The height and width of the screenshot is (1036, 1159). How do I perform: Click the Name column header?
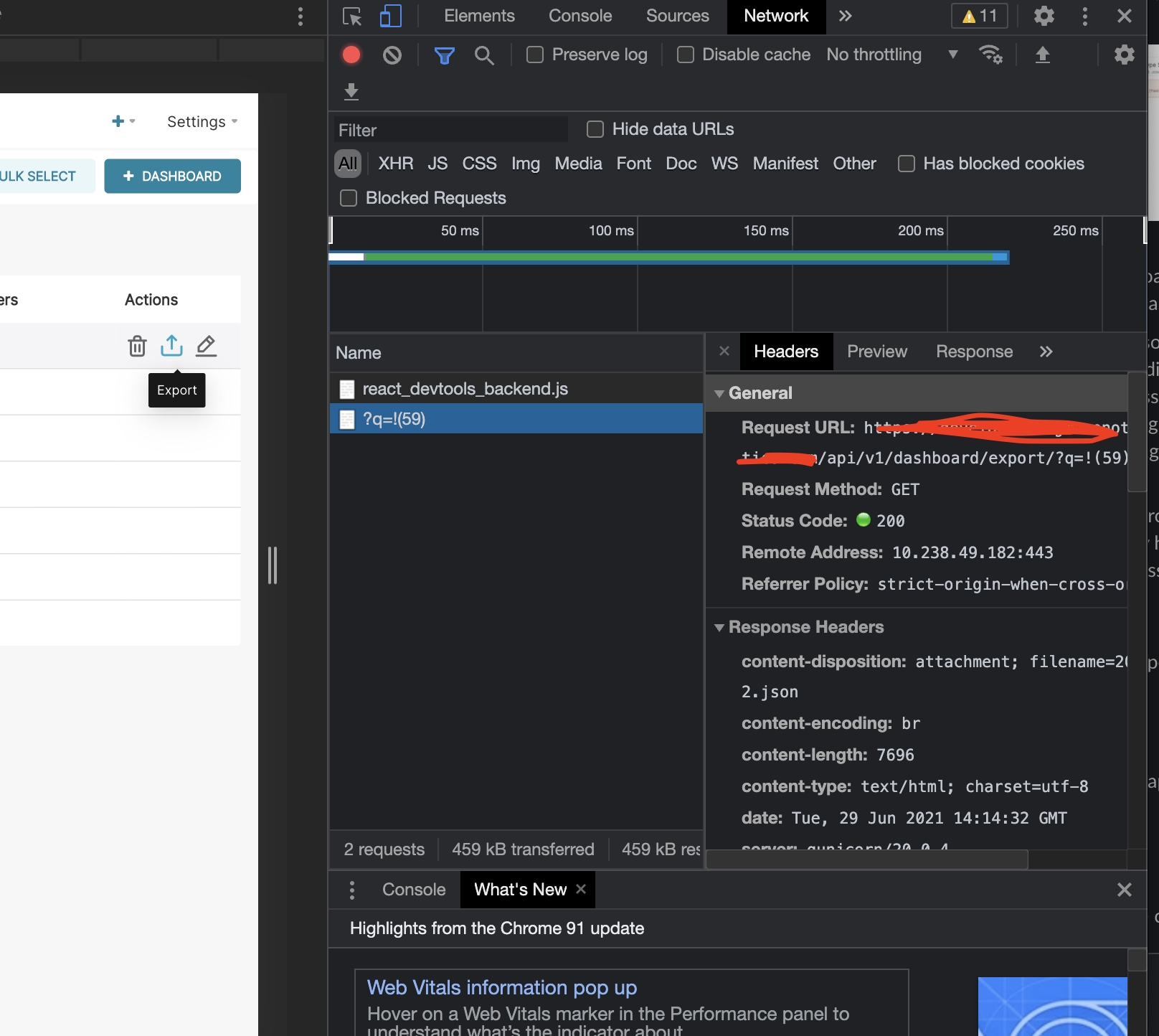click(516, 353)
